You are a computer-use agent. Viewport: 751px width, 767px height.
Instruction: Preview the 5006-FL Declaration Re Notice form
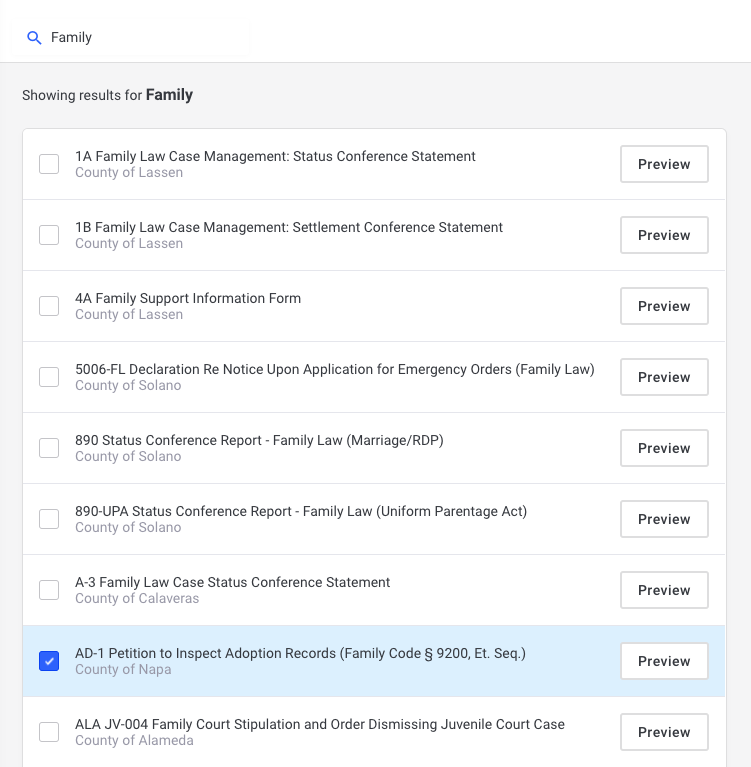click(x=664, y=377)
